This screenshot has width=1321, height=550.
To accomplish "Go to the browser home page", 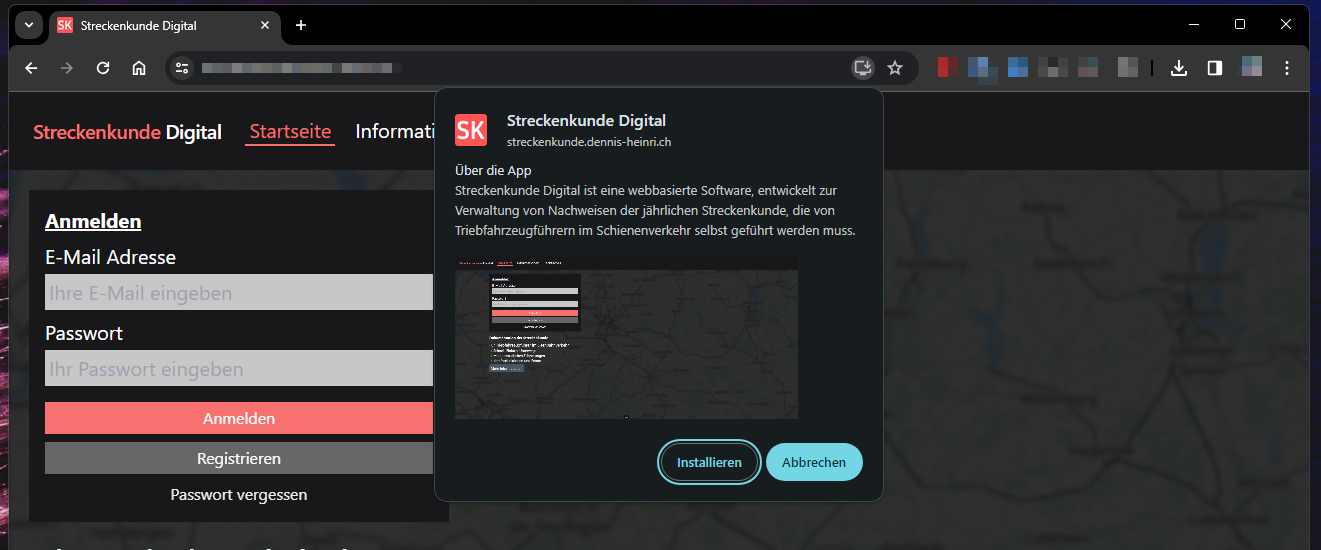I will [139, 68].
